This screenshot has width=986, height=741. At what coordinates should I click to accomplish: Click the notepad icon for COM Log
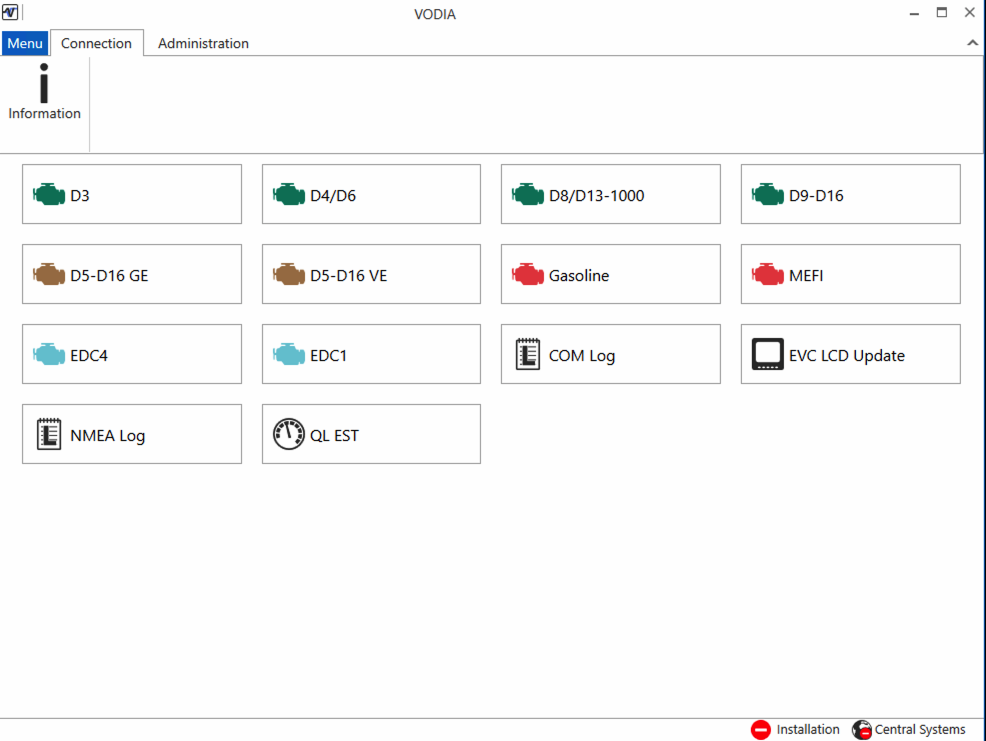528,354
